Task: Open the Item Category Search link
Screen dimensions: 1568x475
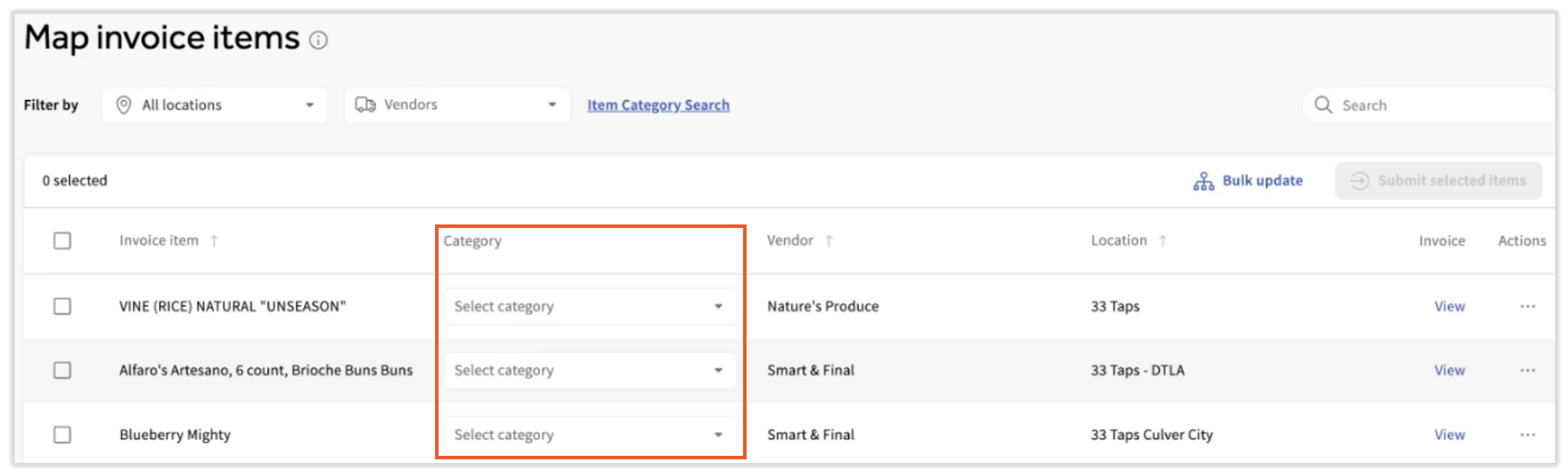Action: [658, 105]
